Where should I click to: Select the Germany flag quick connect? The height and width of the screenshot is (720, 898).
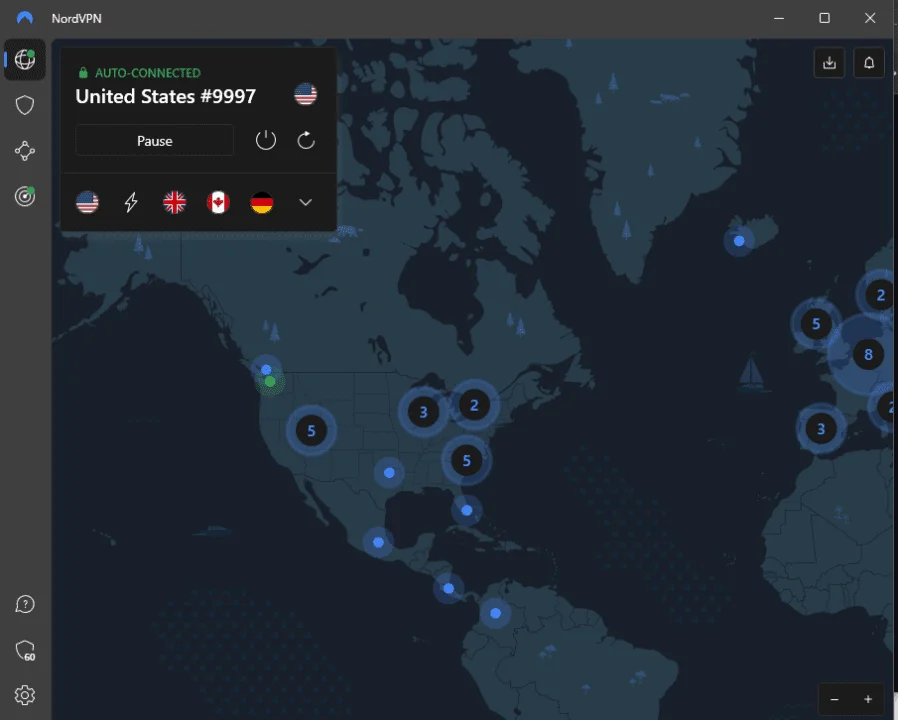pyautogui.click(x=262, y=202)
